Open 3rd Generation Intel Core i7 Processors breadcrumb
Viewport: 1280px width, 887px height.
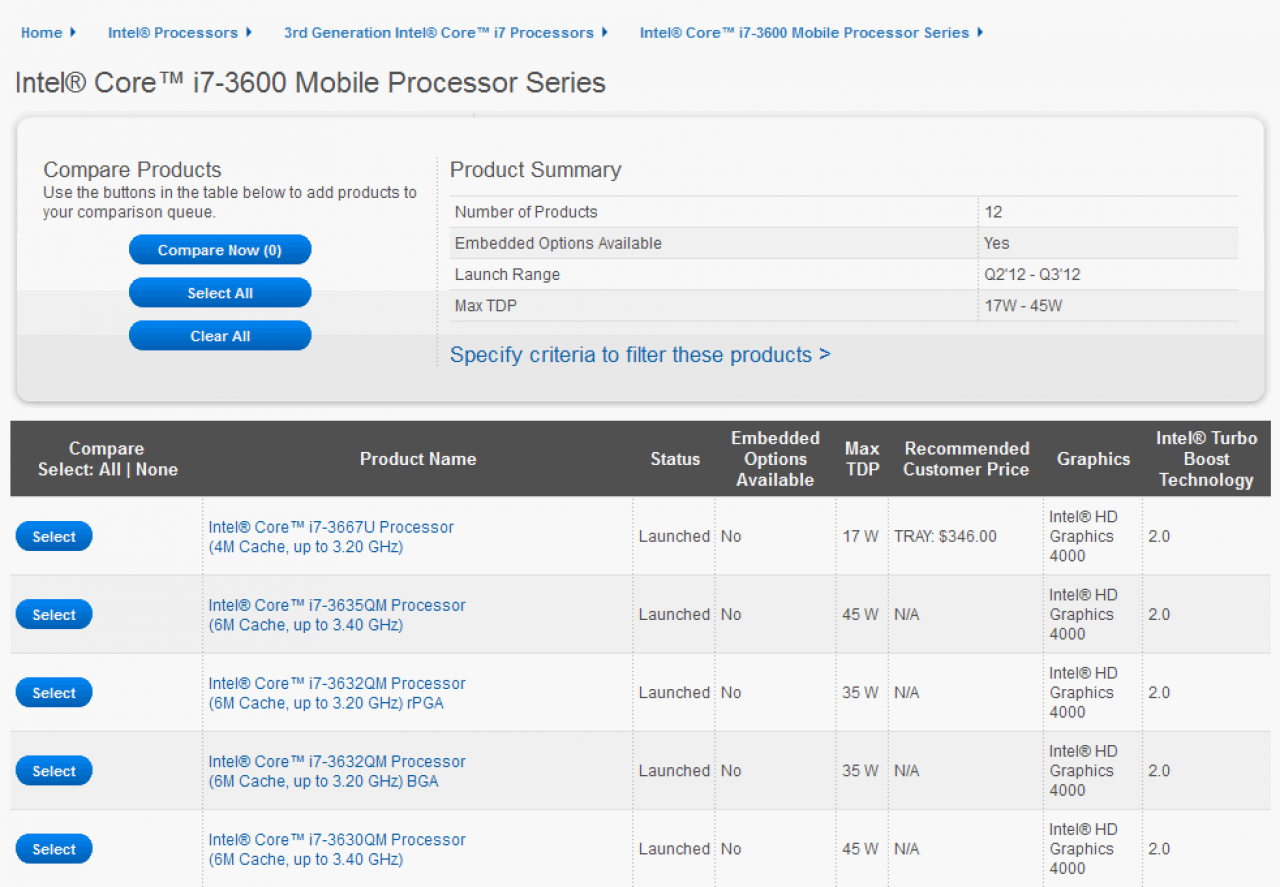[439, 33]
